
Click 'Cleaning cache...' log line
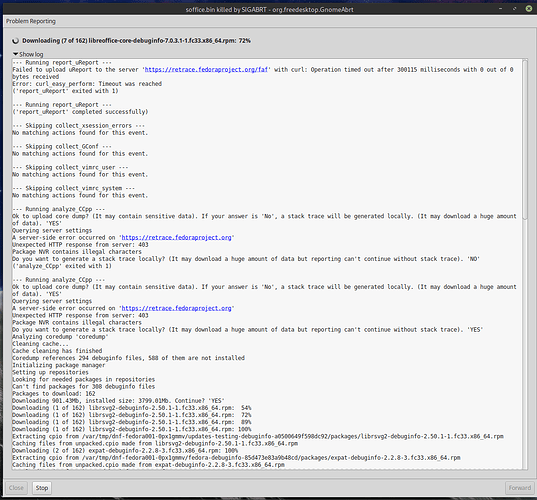click(x=40, y=343)
